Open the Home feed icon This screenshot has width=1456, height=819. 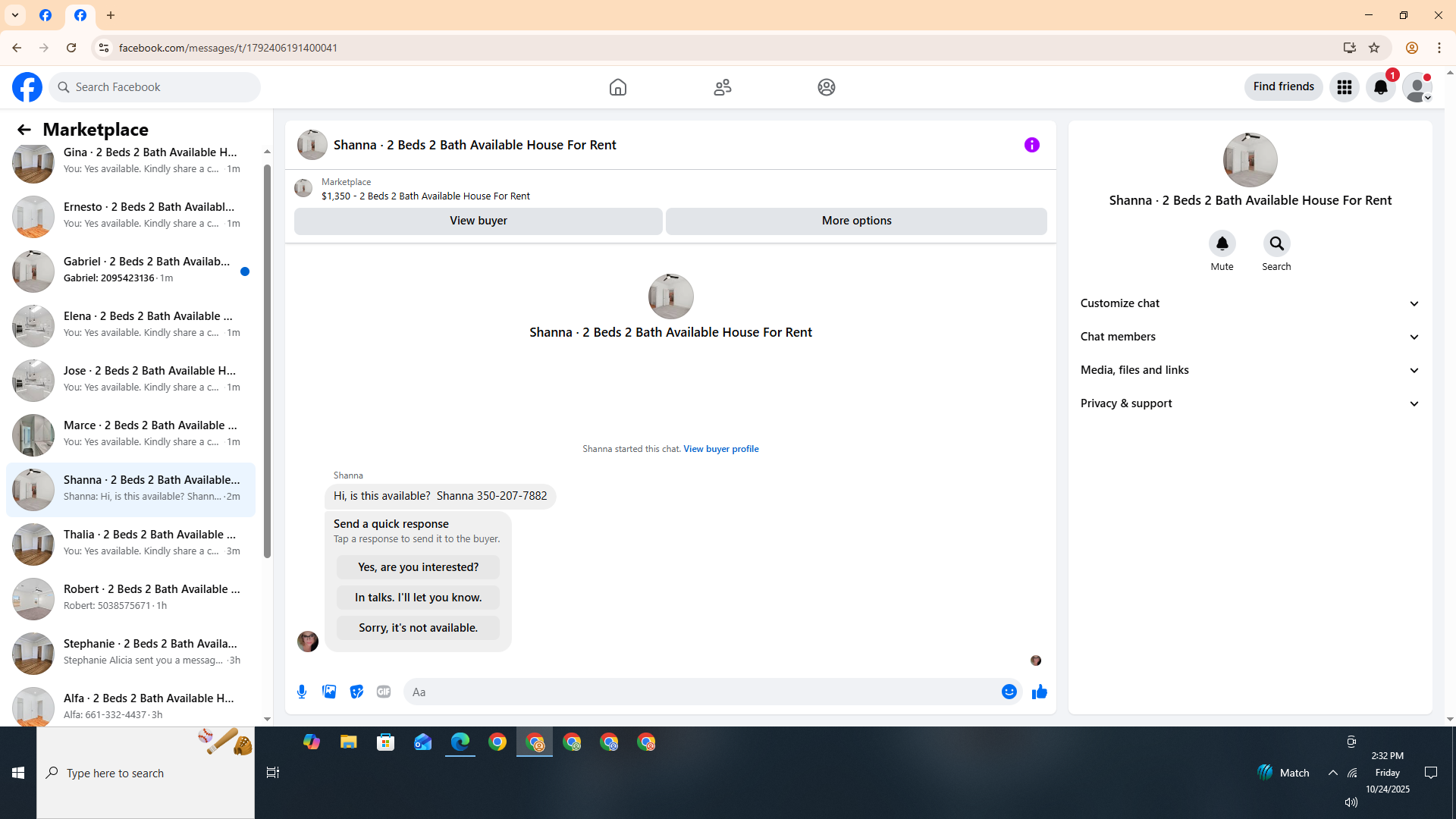tap(618, 87)
